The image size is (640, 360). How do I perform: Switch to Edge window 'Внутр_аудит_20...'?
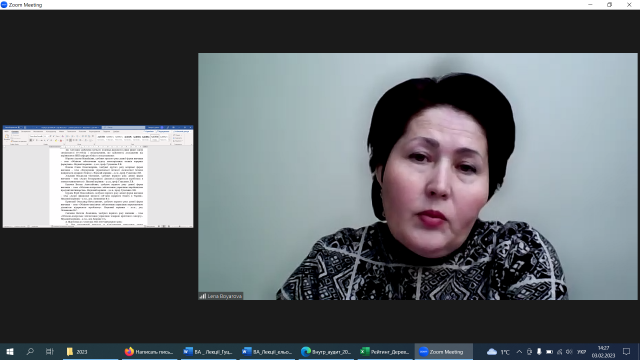coord(326,351)
